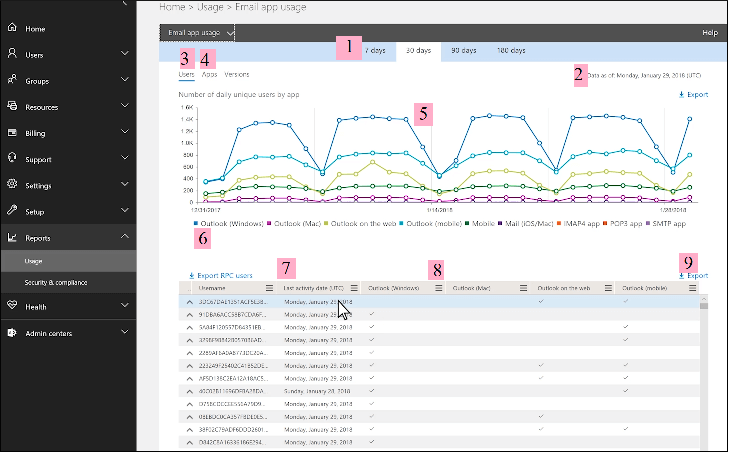Click the Resources icon in sidebar
This screenshot has width=730, height=454.
[12, 106]
